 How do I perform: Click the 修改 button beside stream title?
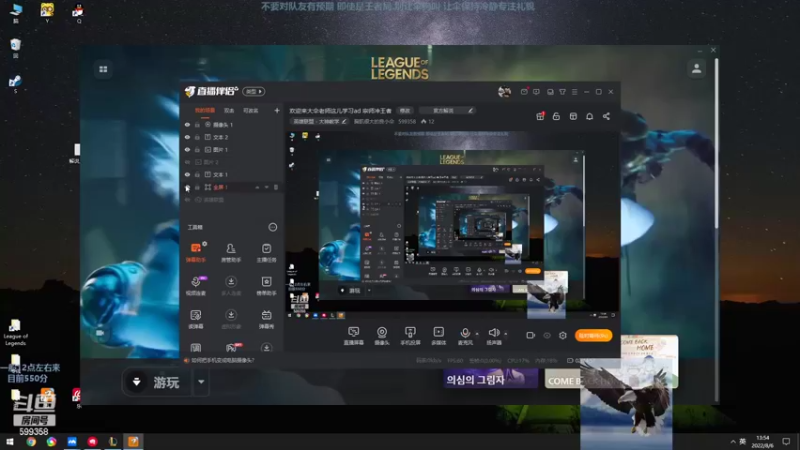[405, 110]
